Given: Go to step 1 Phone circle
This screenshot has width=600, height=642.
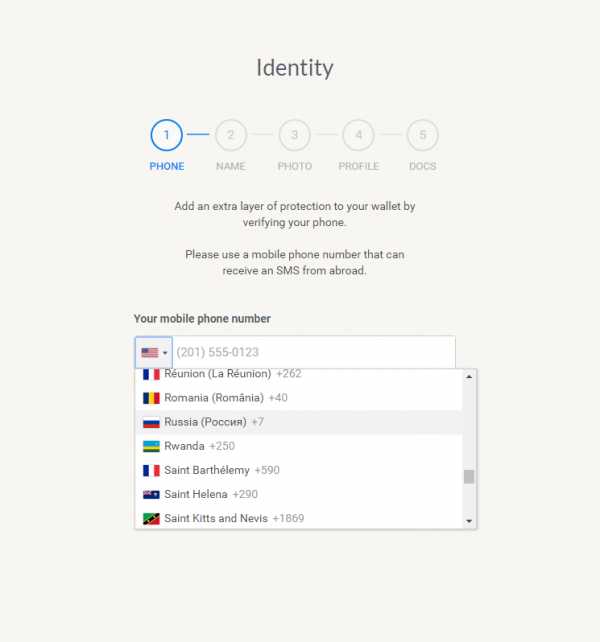Looking at the screenshot, I should (x=167, y=135).
